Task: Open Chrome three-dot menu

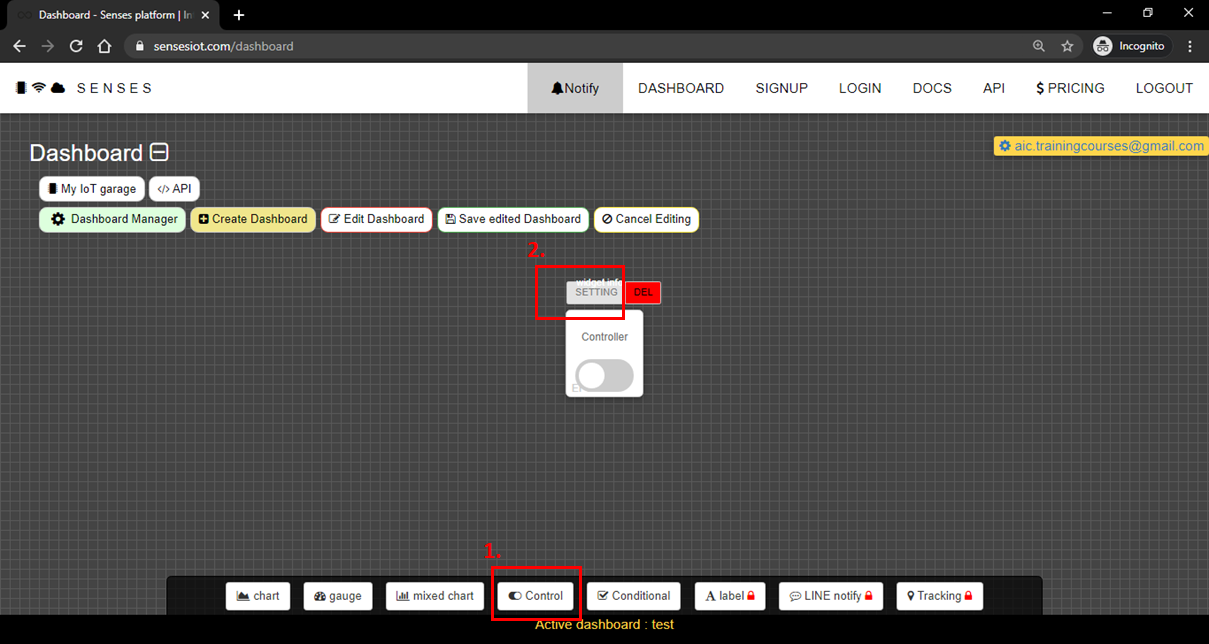Action: [x=1190, y=46]
